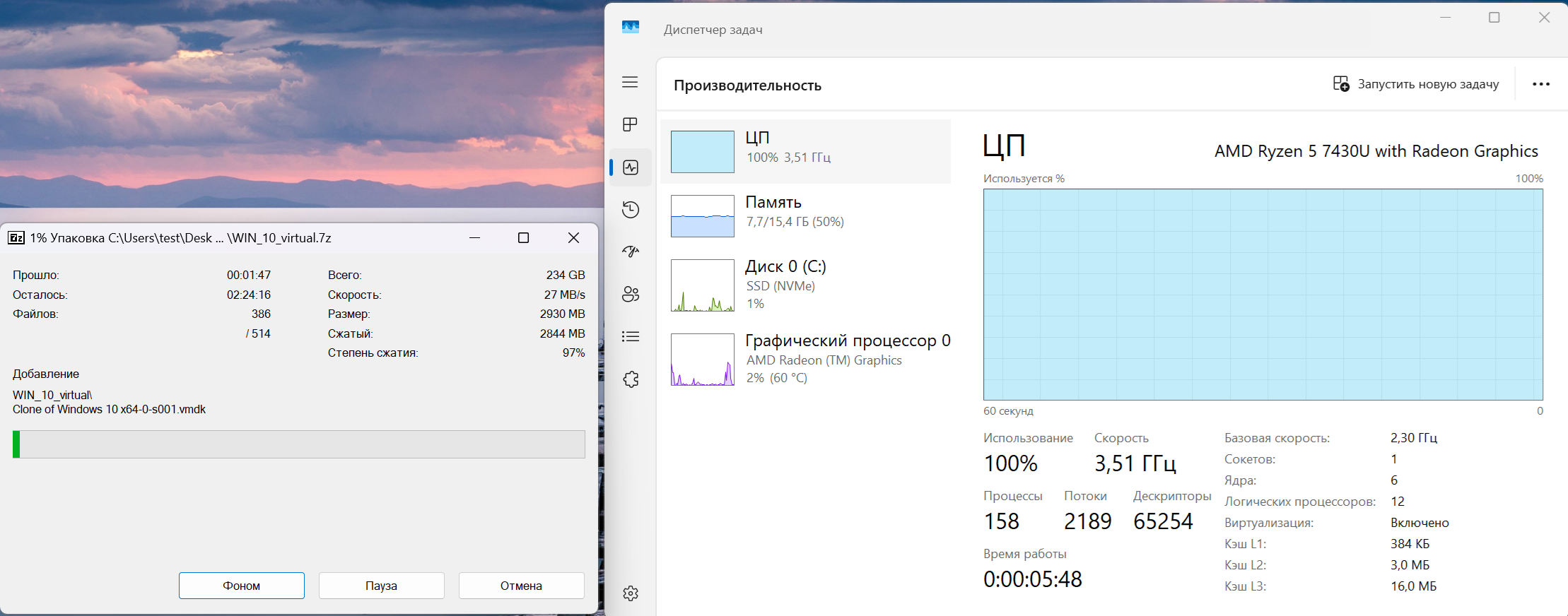
Task: Click the large 100% Использование value
Action: 1011,463
